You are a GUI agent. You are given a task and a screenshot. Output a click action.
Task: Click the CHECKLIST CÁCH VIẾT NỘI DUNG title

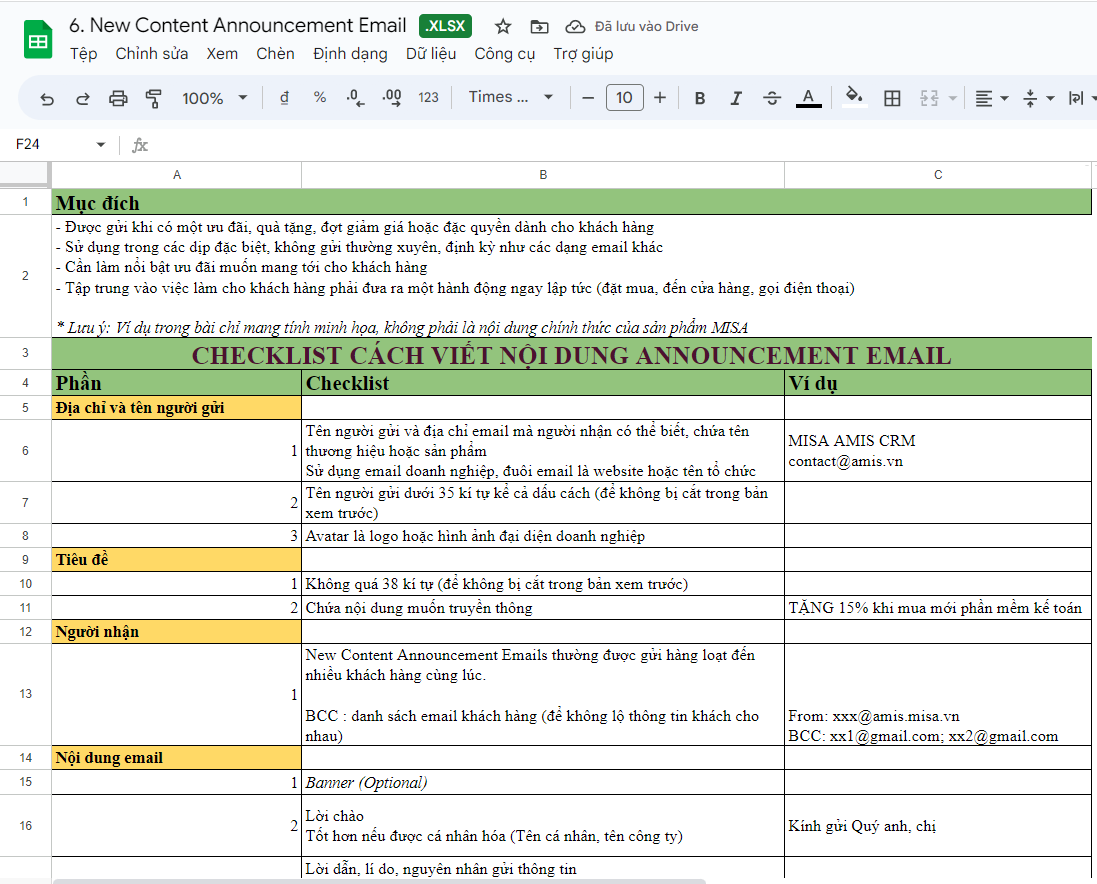pyautogui.click(x=572, y=355)
